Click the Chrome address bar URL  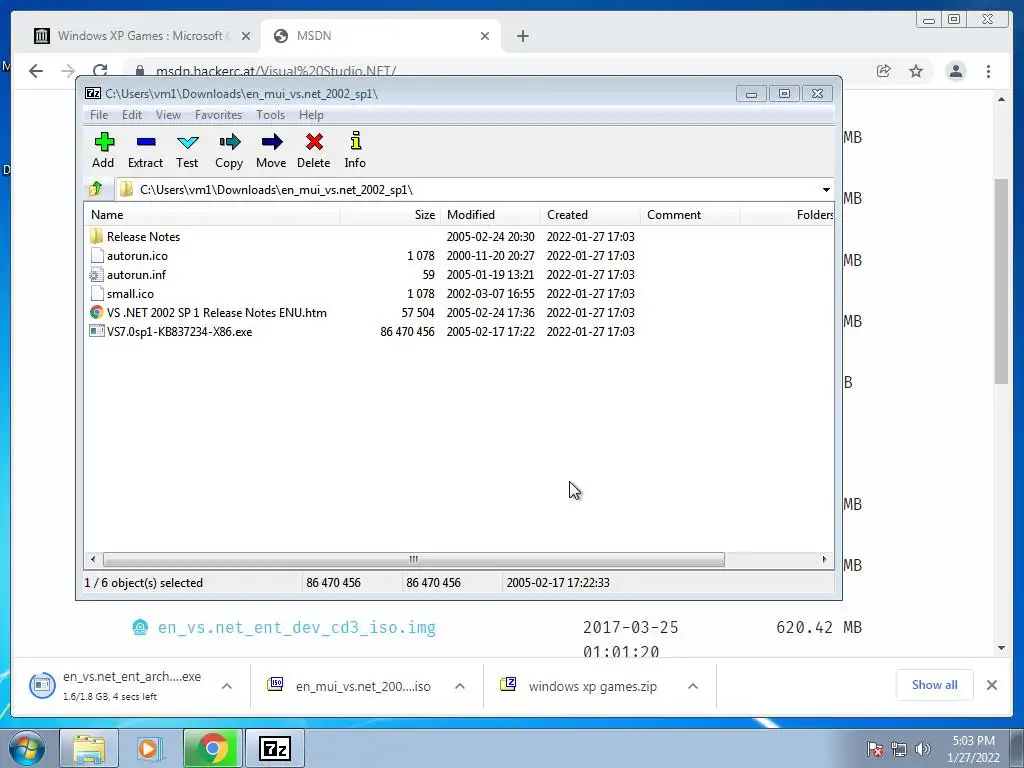pyautogui.click(x=276, y=71)
